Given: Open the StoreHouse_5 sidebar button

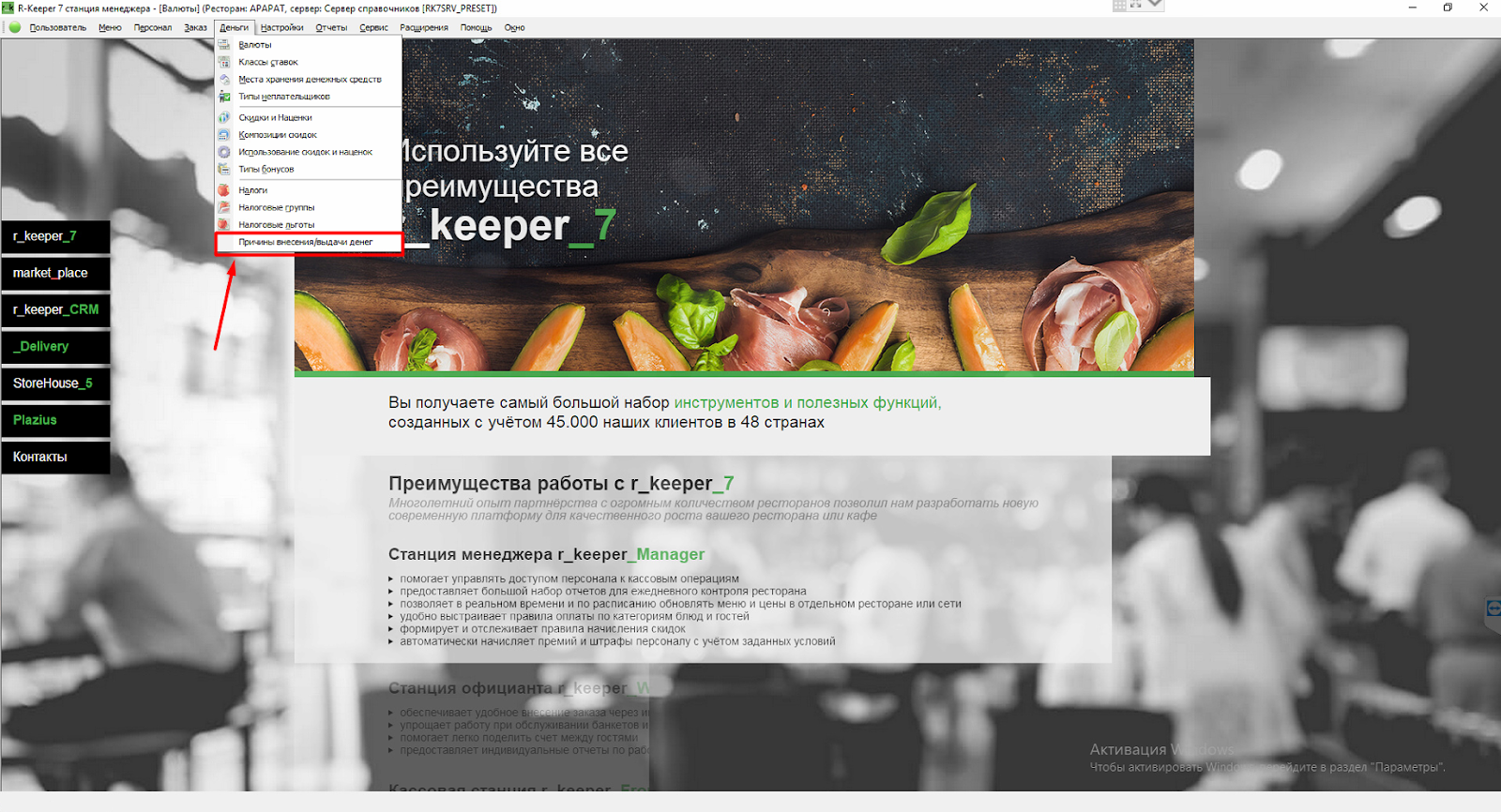Looking at the screenshot, I should (x=56, y=383).
